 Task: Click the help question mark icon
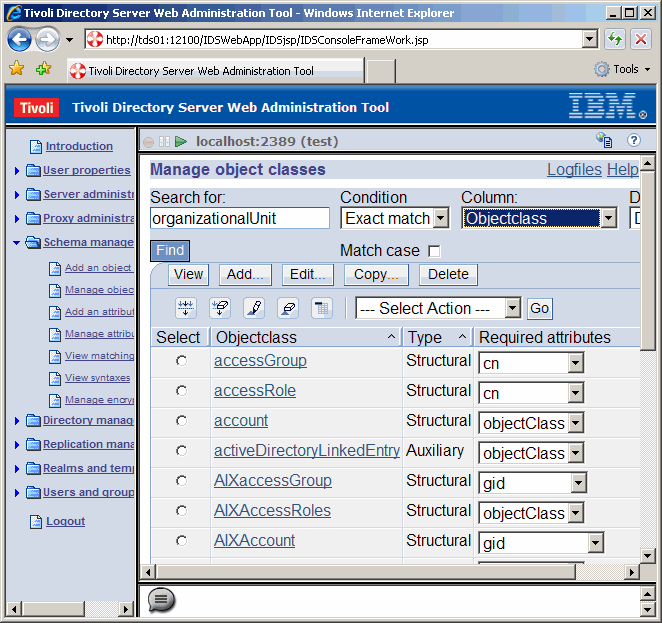pos(633,141)
